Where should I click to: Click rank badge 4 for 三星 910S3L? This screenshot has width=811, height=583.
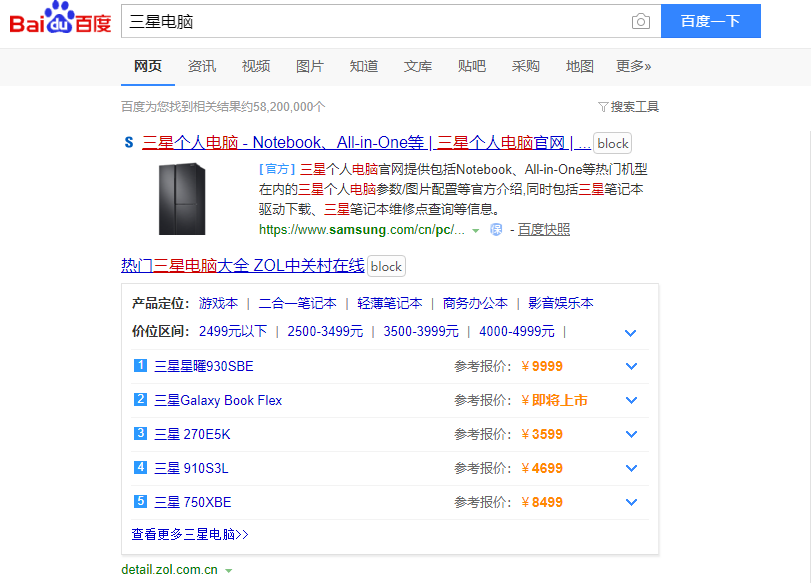[x=140, y=468]
